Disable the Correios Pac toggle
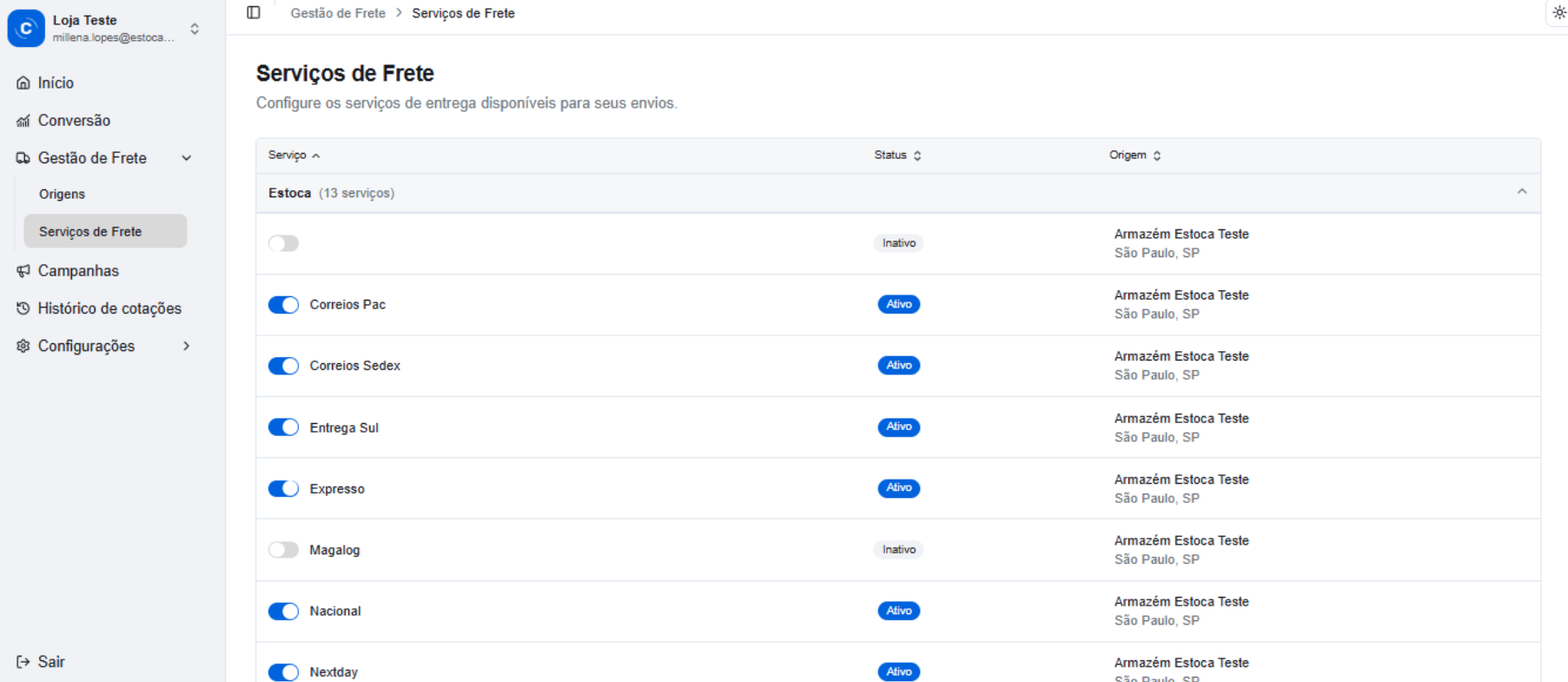1568x682 pixels. click(x=283, y=305)
